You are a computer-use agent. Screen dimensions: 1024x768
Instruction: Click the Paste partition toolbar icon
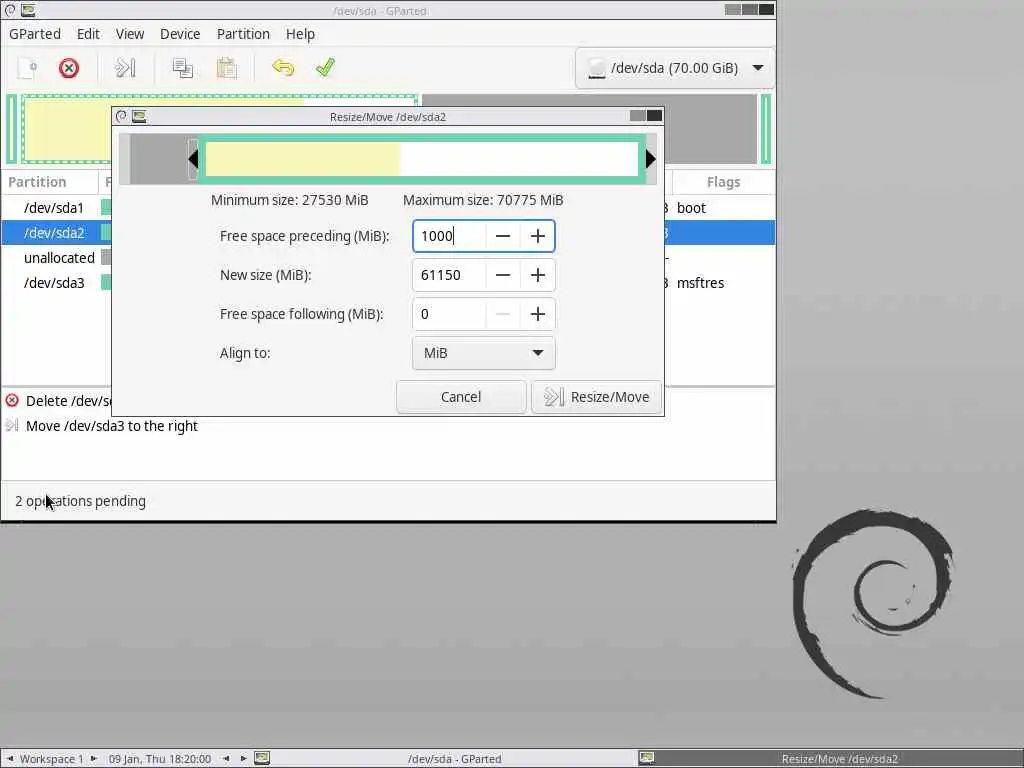click(x=227, y=68)
